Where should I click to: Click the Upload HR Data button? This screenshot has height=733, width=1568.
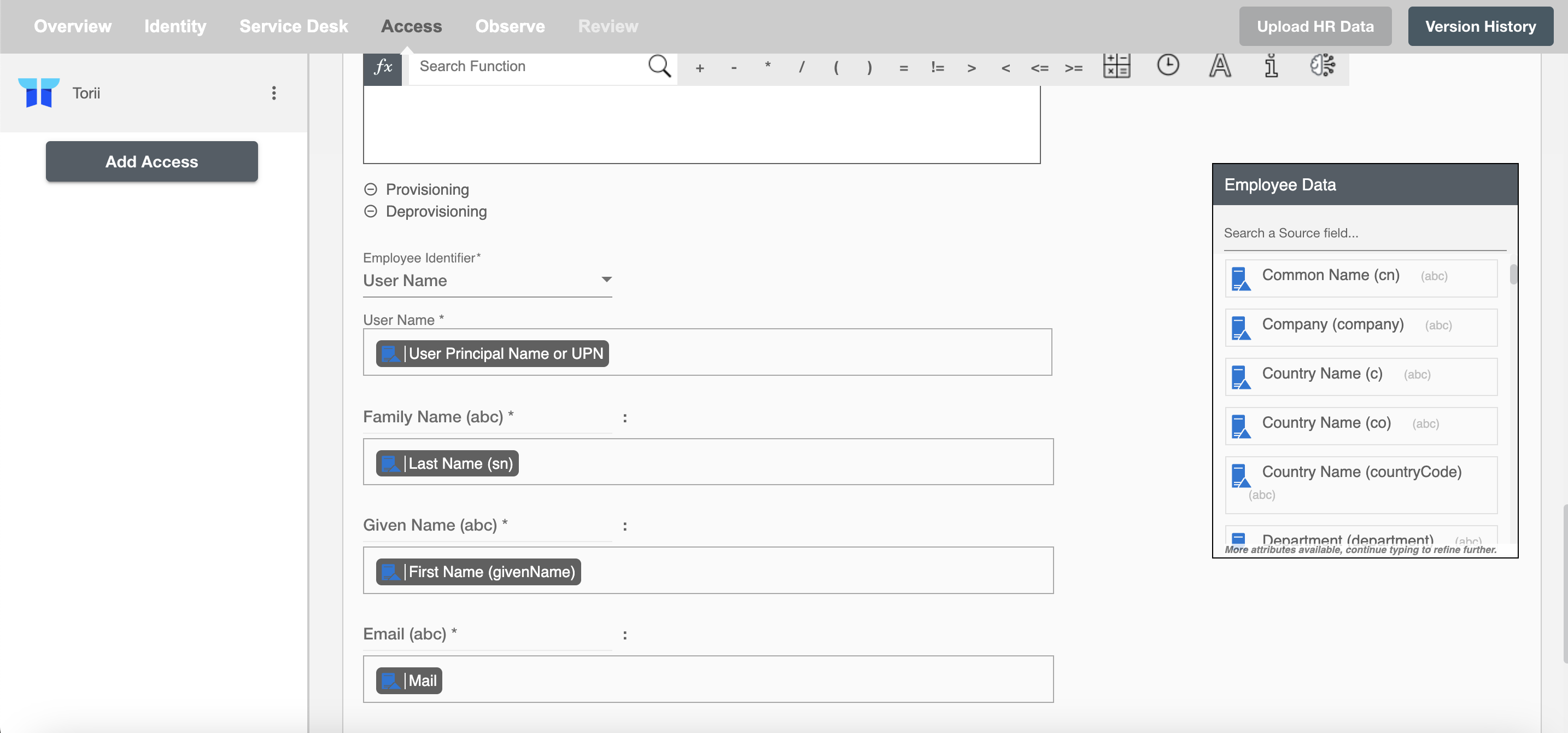pos(1315,26)
